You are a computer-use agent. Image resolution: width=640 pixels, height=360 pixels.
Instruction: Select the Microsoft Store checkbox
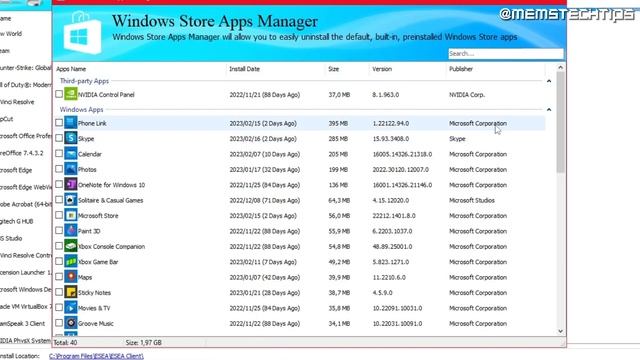tap(59, 215)
